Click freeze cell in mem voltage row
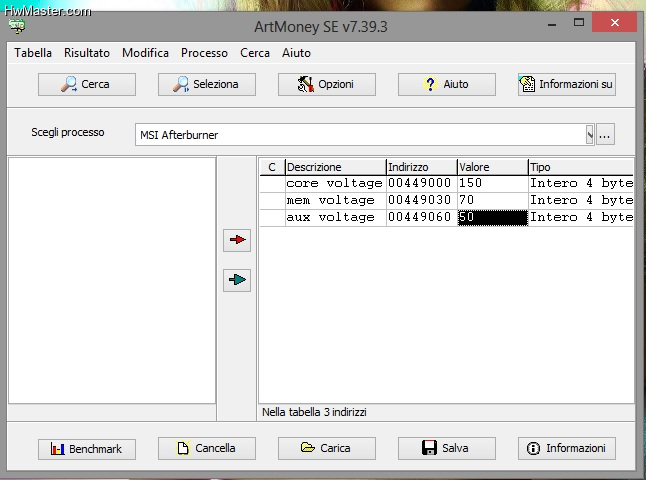Viewport: 646px width, 480px height. (272, 200)
